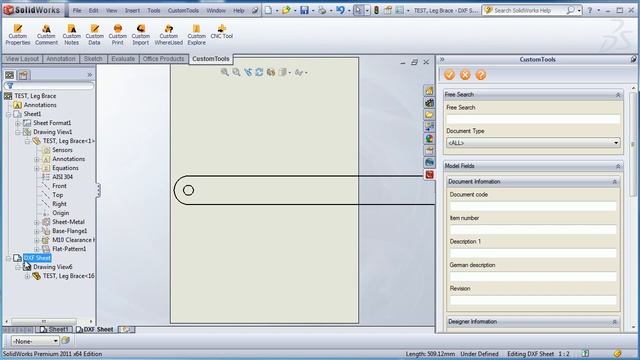Screen dimensions: 640x360
Task: Collapse the Model Fields section
Action: tap(618, 166)
